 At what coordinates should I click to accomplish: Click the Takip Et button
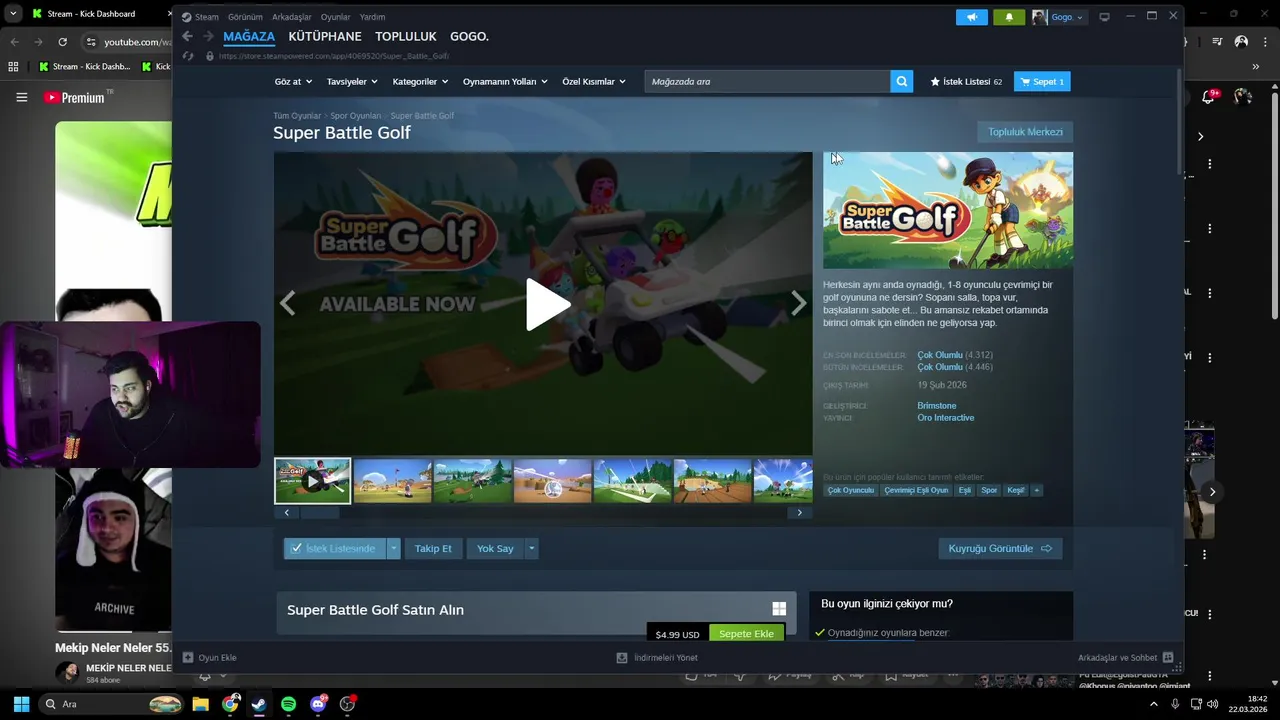coord(433,548)
